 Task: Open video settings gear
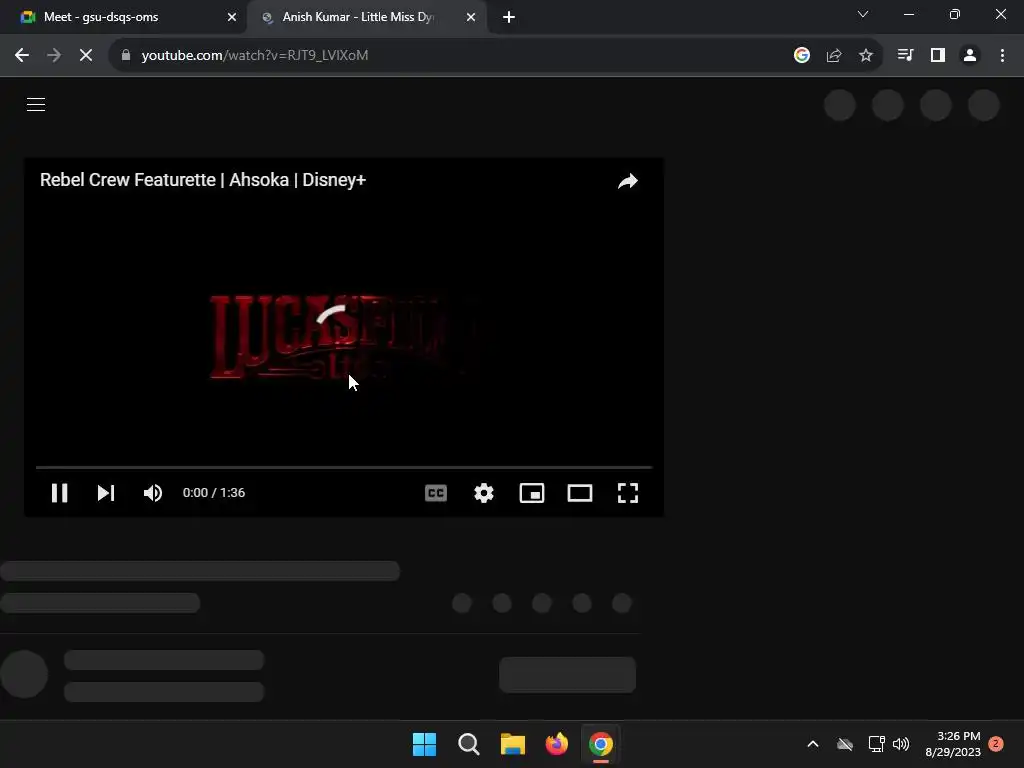(x=484, y=493)
